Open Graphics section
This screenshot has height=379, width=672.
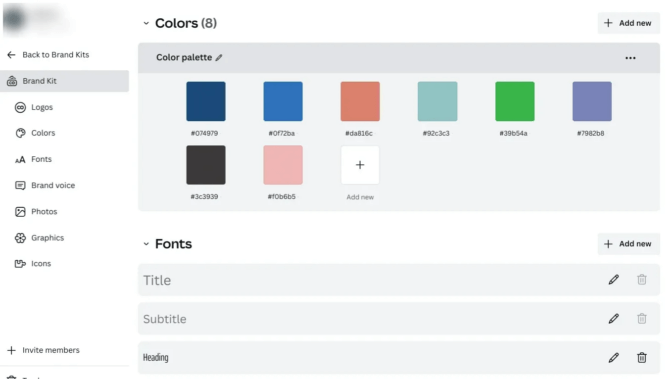(x=48, y=238)
